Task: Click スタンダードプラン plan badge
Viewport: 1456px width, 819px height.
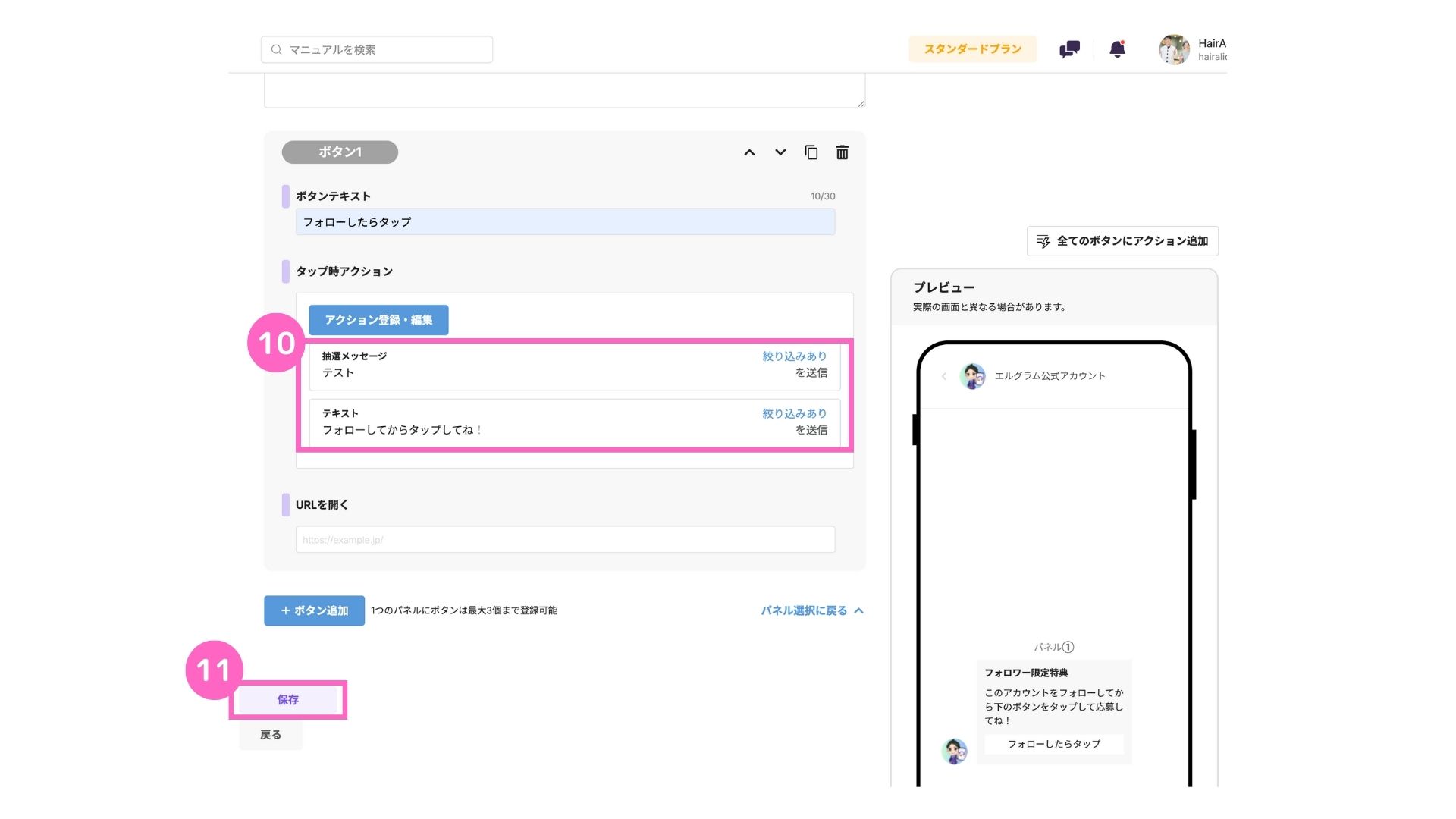Action: pyautogui.click(x=972, y=49)
